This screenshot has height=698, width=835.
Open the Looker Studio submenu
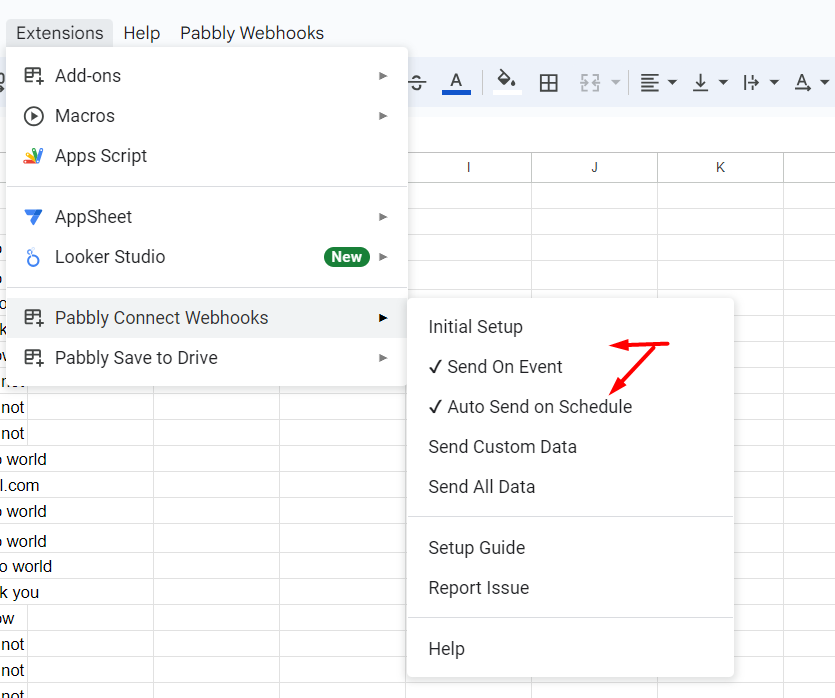[207, 257]
